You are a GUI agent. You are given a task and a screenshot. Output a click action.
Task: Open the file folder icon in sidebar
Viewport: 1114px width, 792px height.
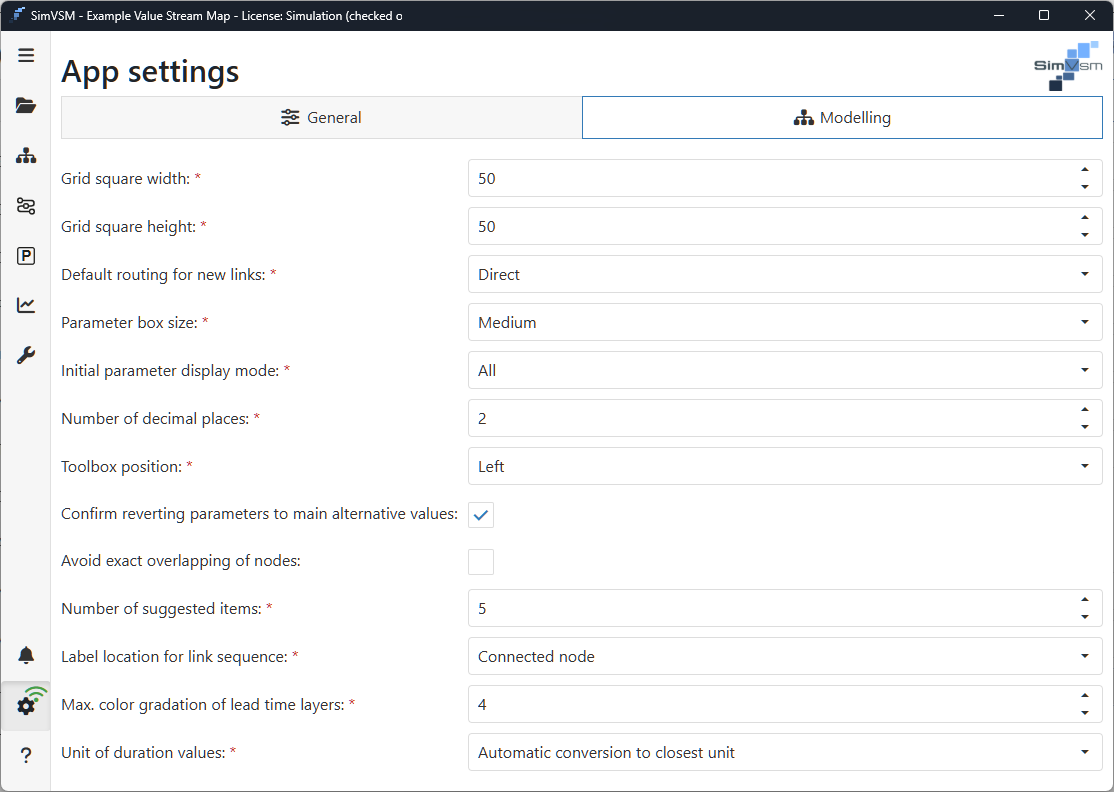tap(26, 106)
